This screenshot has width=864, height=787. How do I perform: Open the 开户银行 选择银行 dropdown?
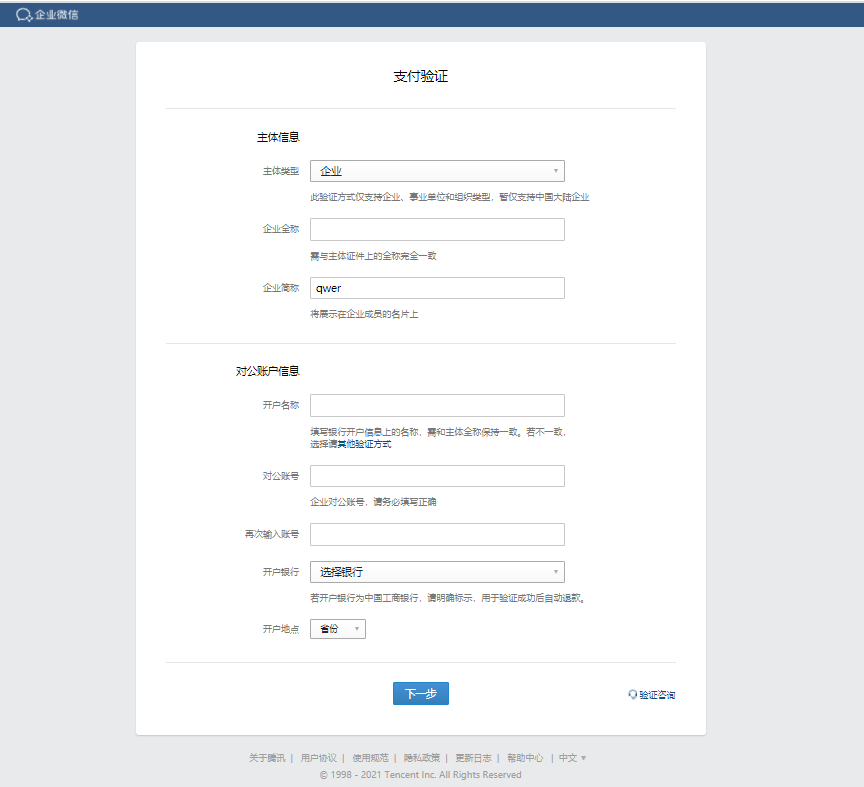tap(437, 572)
